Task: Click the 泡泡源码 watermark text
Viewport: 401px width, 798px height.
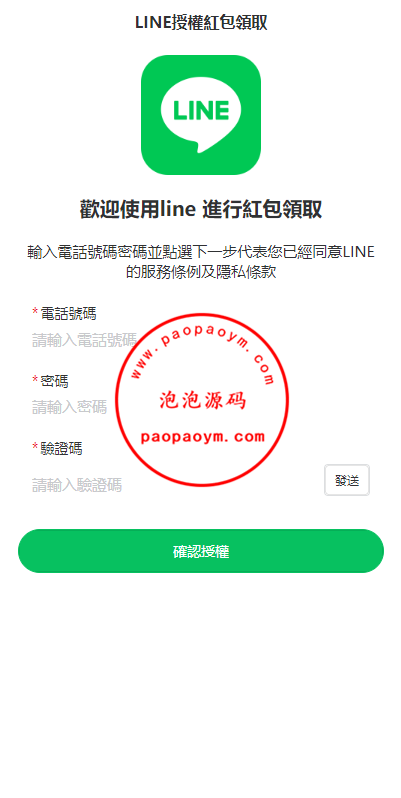Action: pos(203,401)
